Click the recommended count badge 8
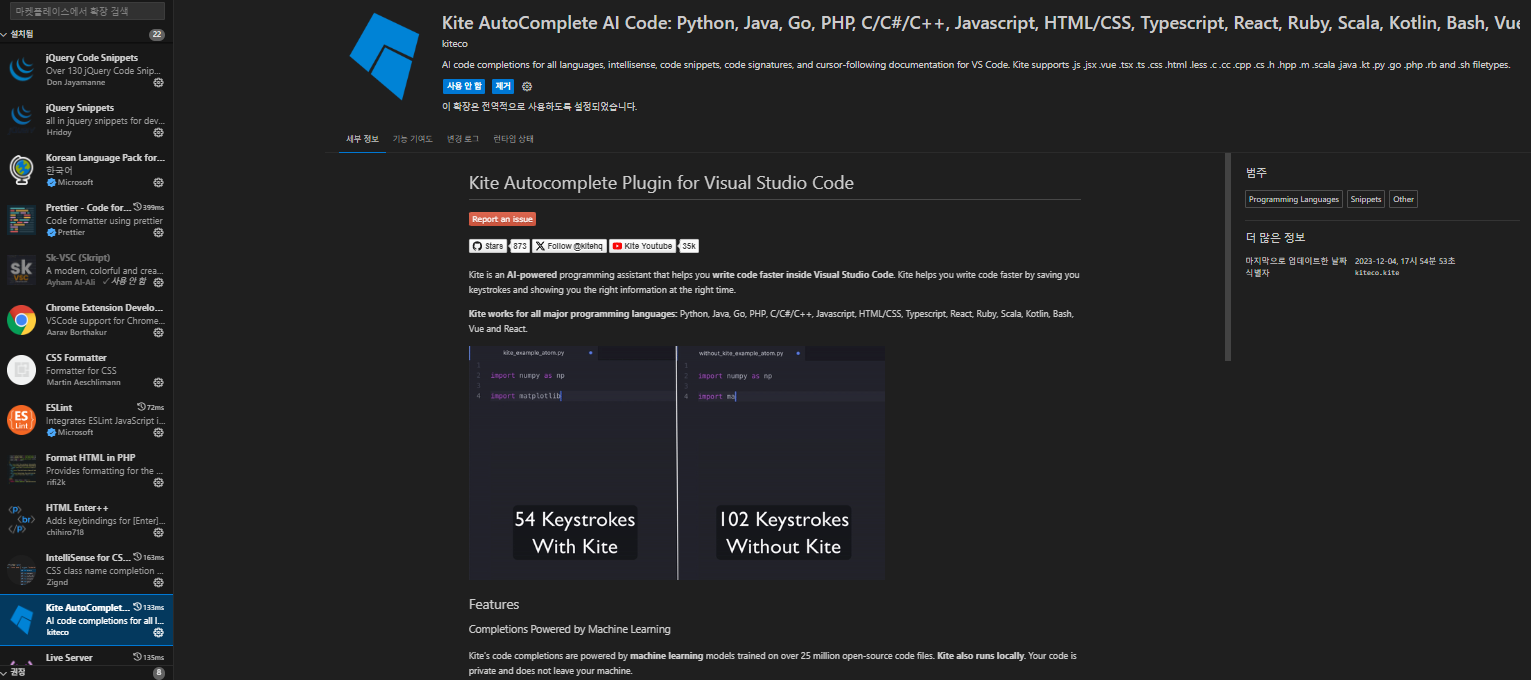 click(x=158, y=673)
